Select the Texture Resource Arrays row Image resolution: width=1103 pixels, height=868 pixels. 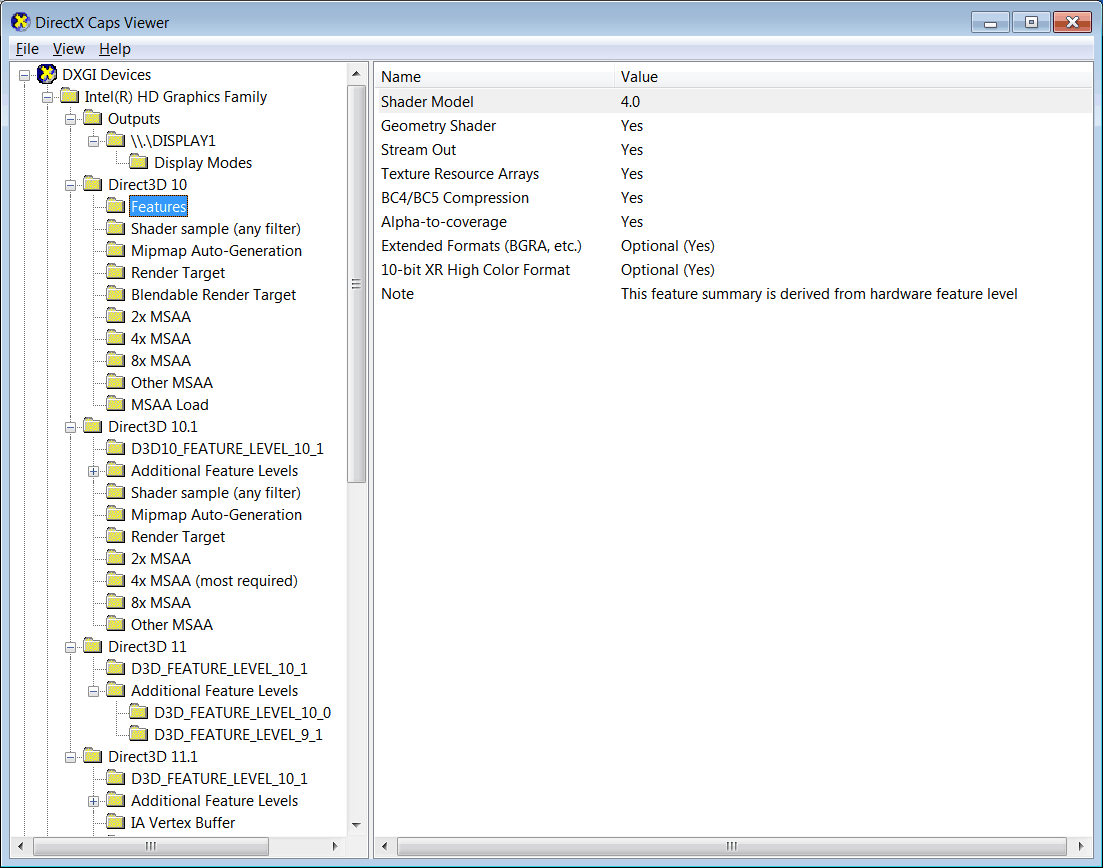point(734,173)
